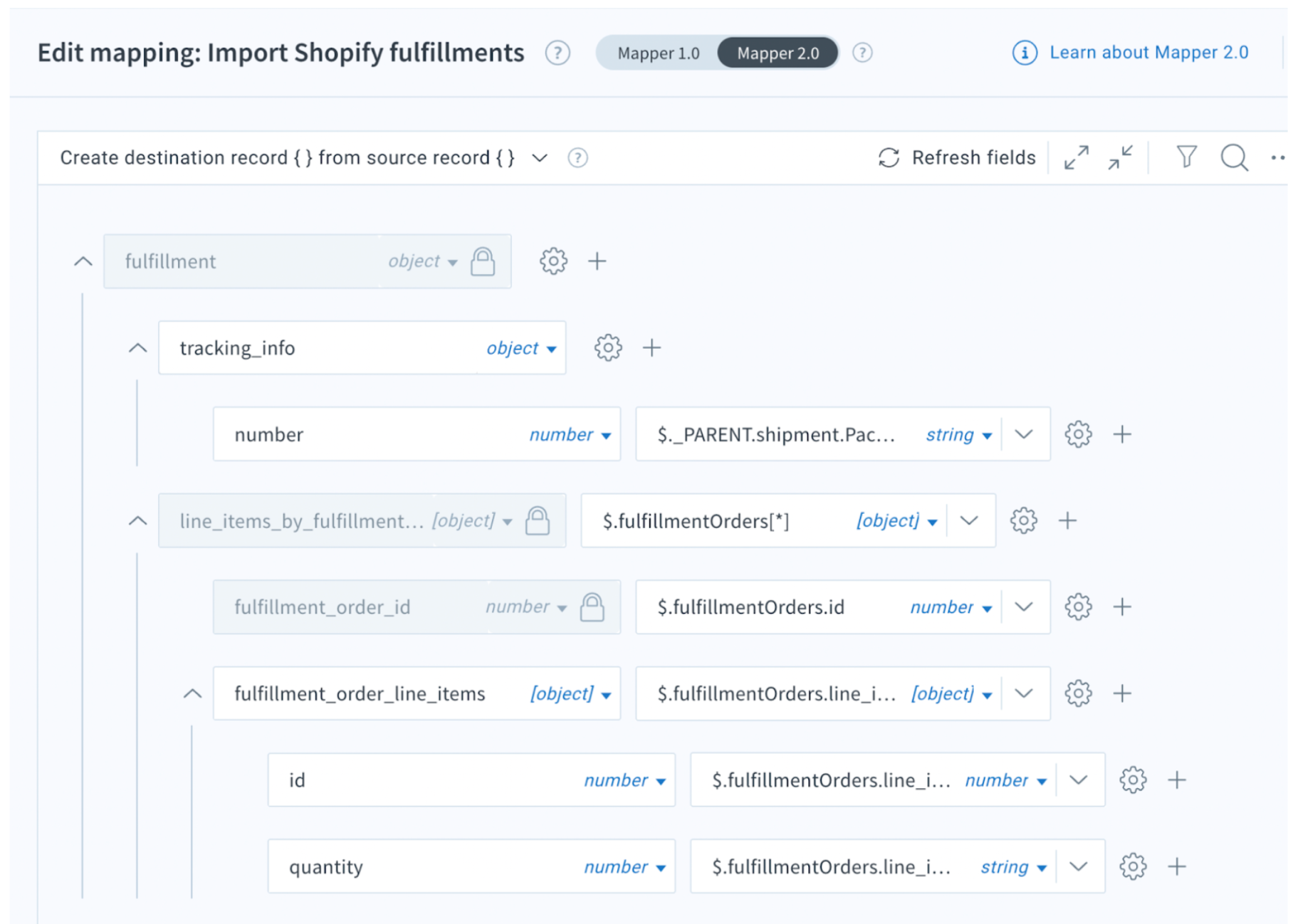Open settings gear for $.fulfillmentOrders[*] row

coord(1023,521)
